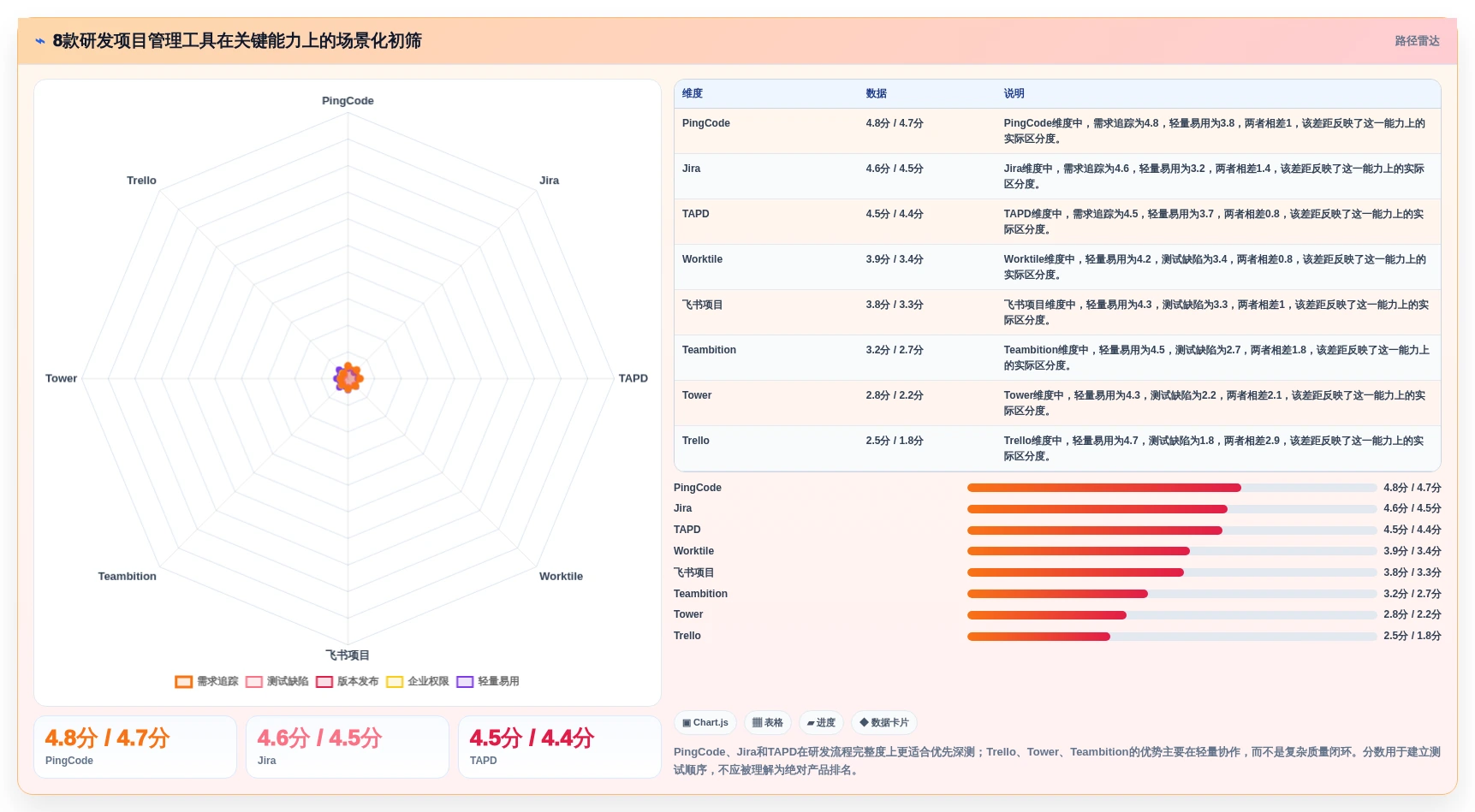Select the 表格 chip
This screenshot has width=1475, height=812.
tap(768, 723)
